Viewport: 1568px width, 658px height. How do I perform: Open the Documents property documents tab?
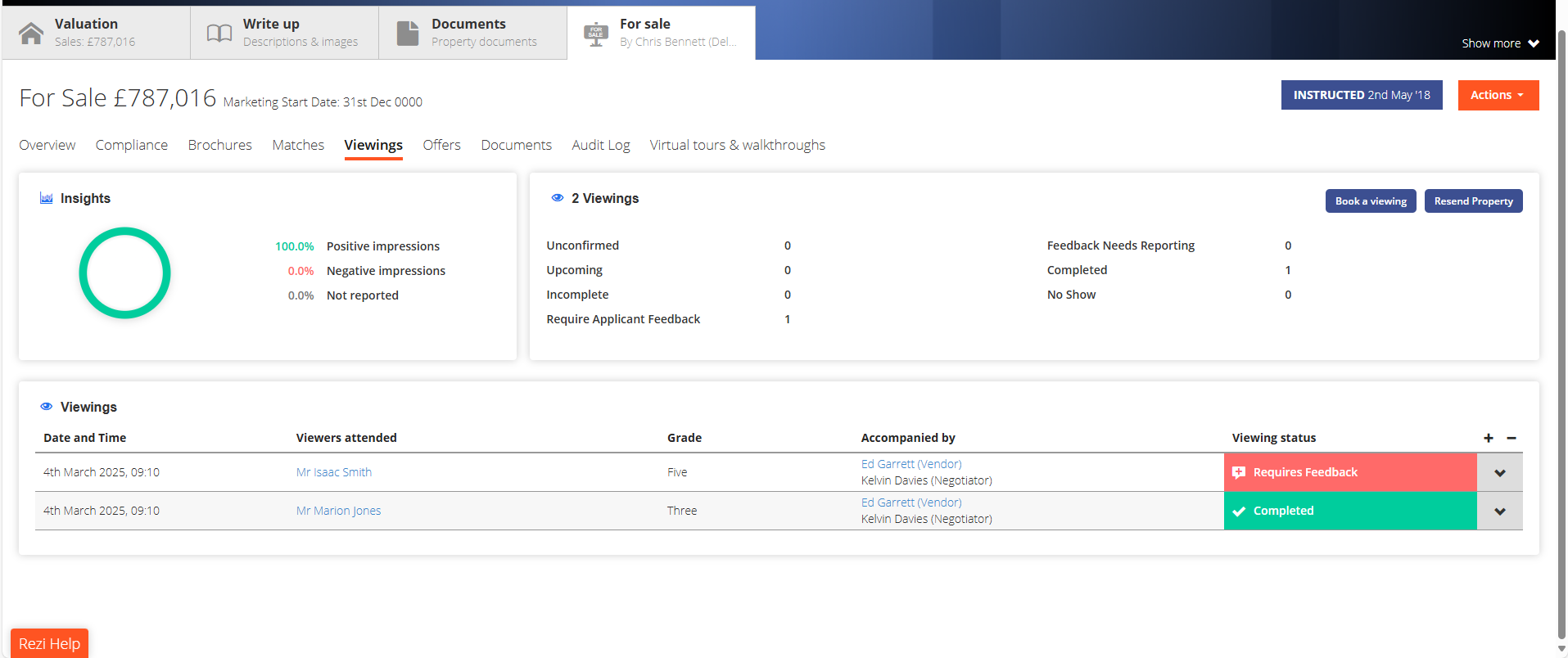472,33
